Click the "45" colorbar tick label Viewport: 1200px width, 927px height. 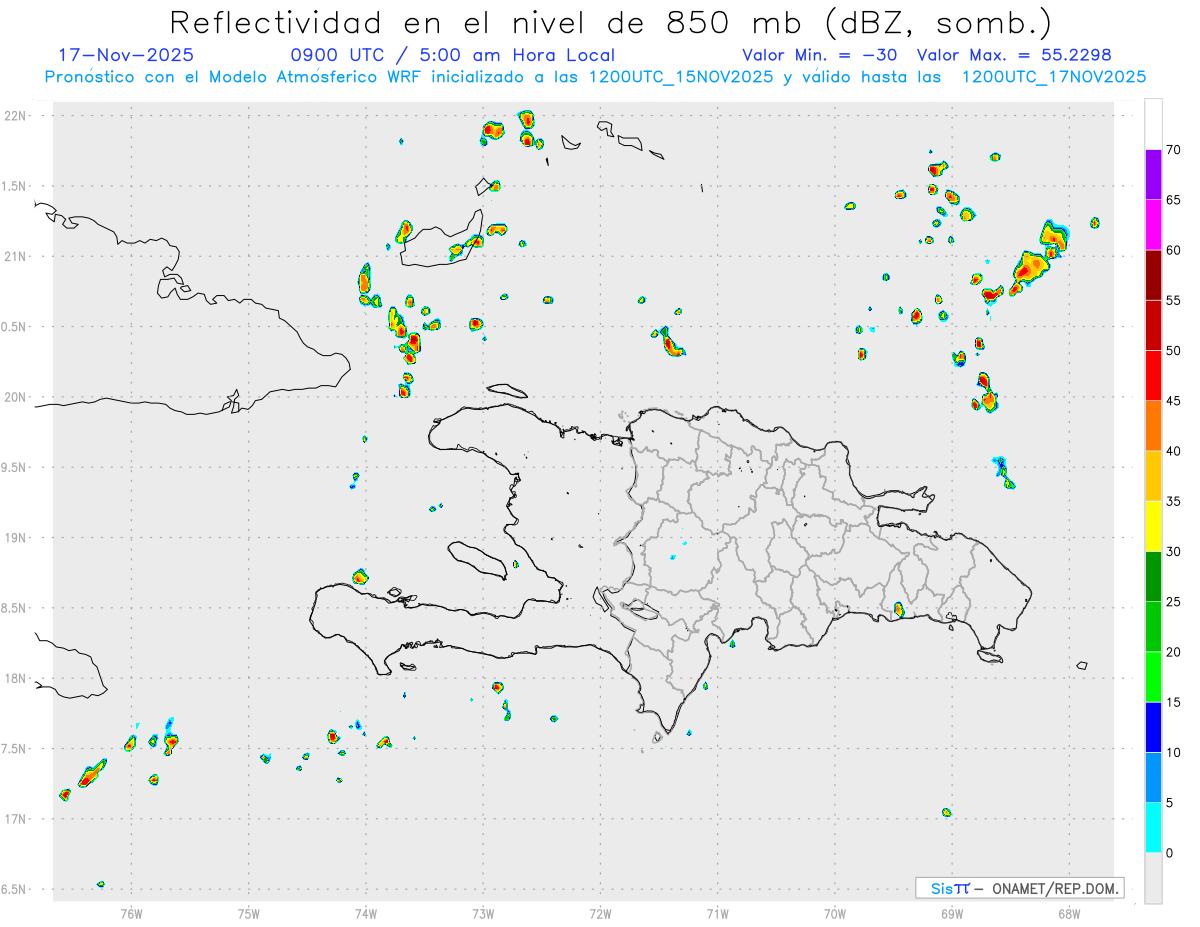1173,401
